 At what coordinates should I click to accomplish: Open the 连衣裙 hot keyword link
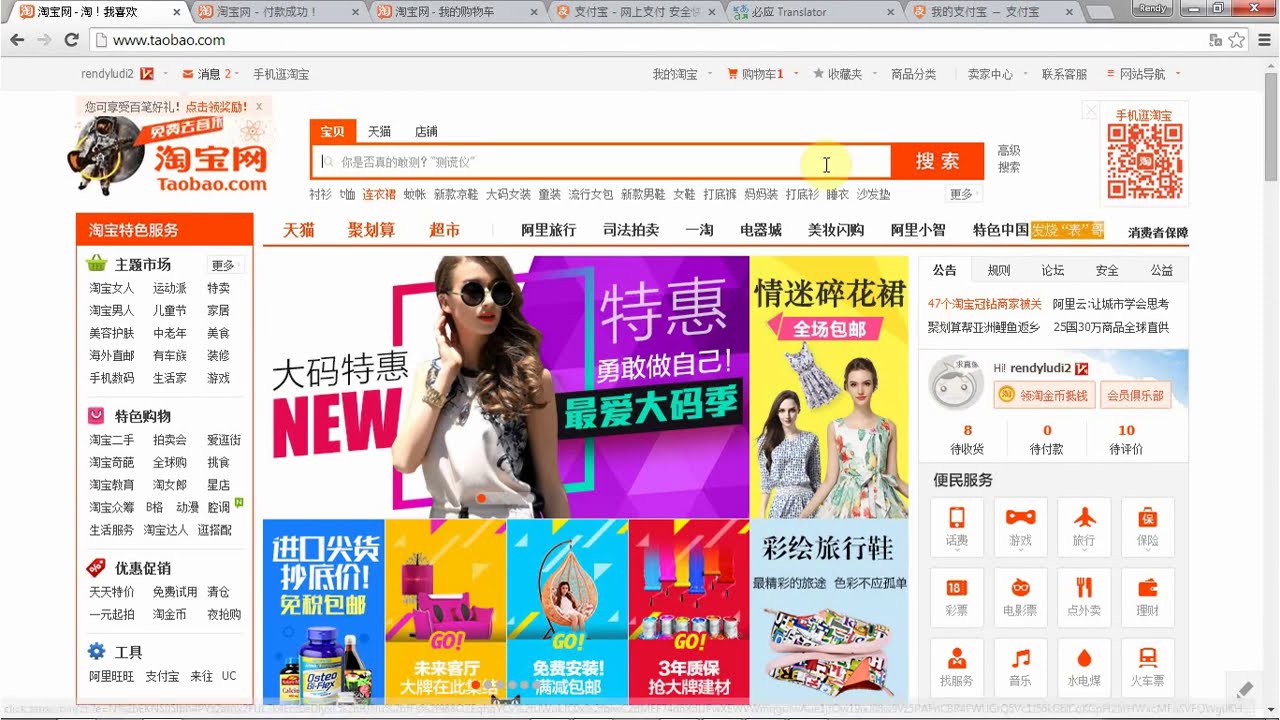click(x=379, y=194)
